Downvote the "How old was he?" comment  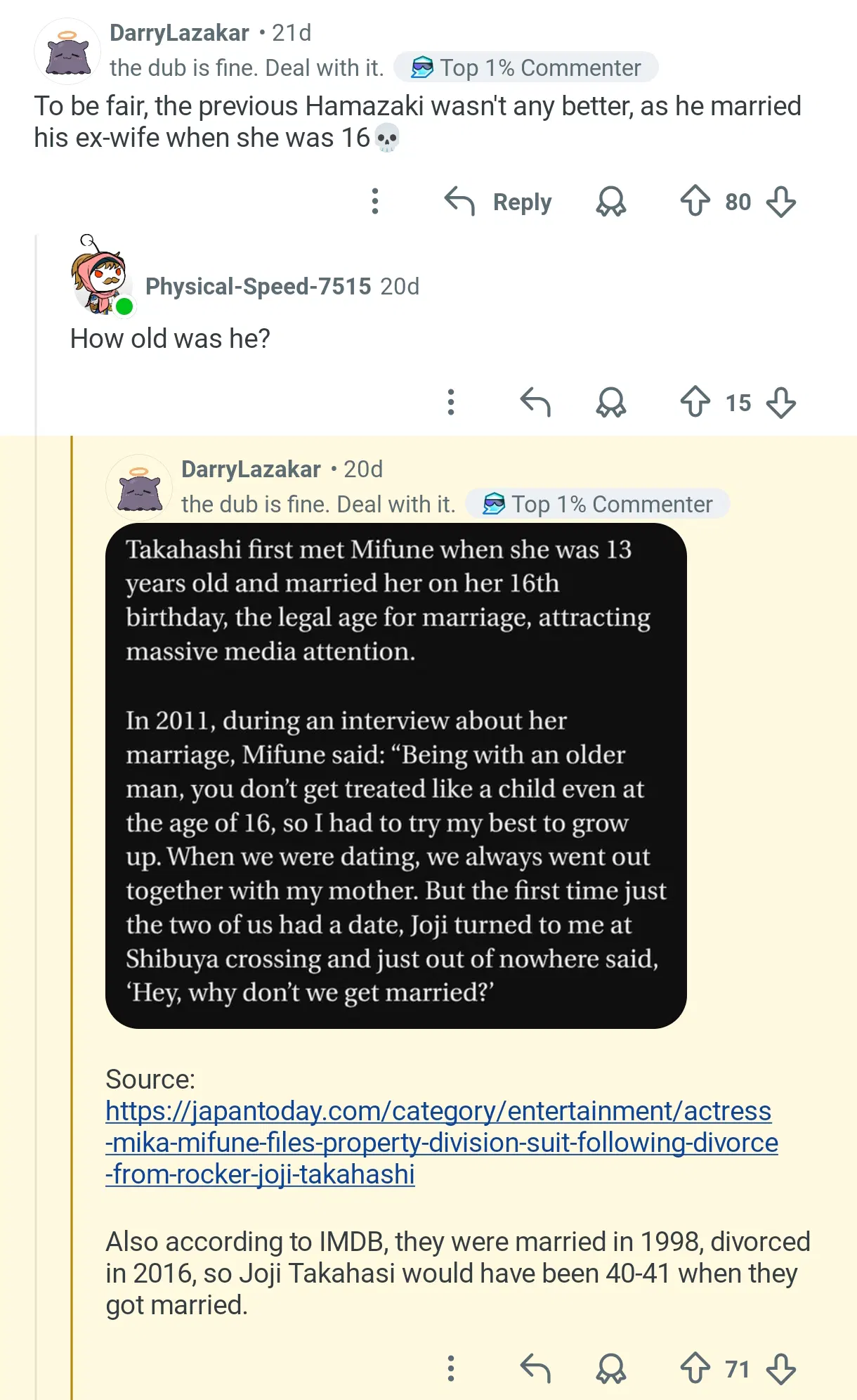[780, 403]
